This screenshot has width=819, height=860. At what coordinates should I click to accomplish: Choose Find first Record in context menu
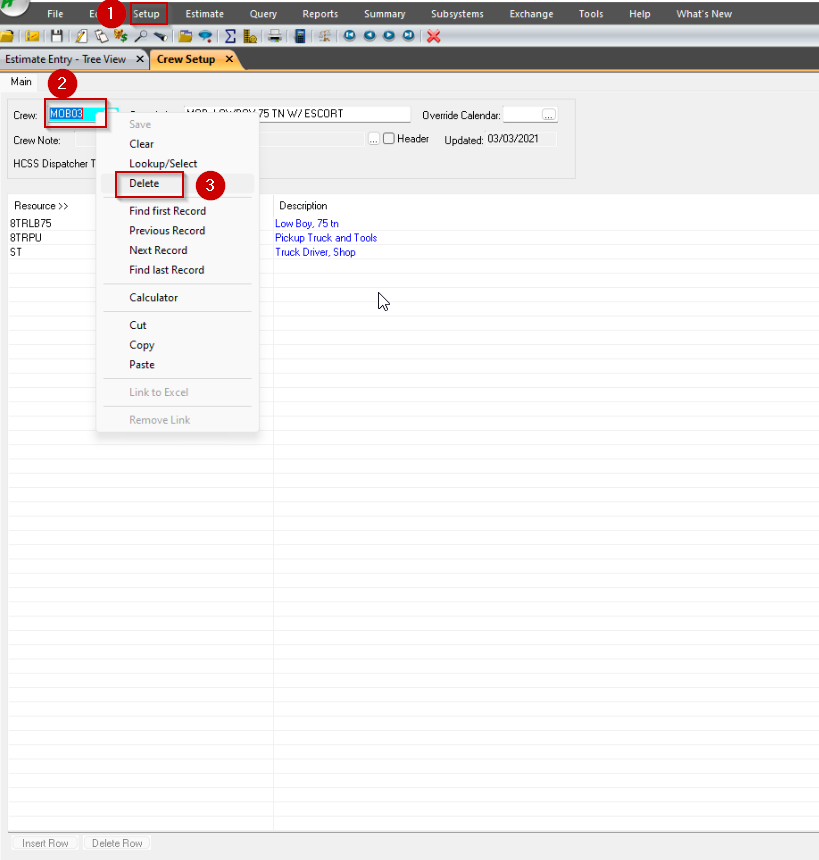pos(167,211)
